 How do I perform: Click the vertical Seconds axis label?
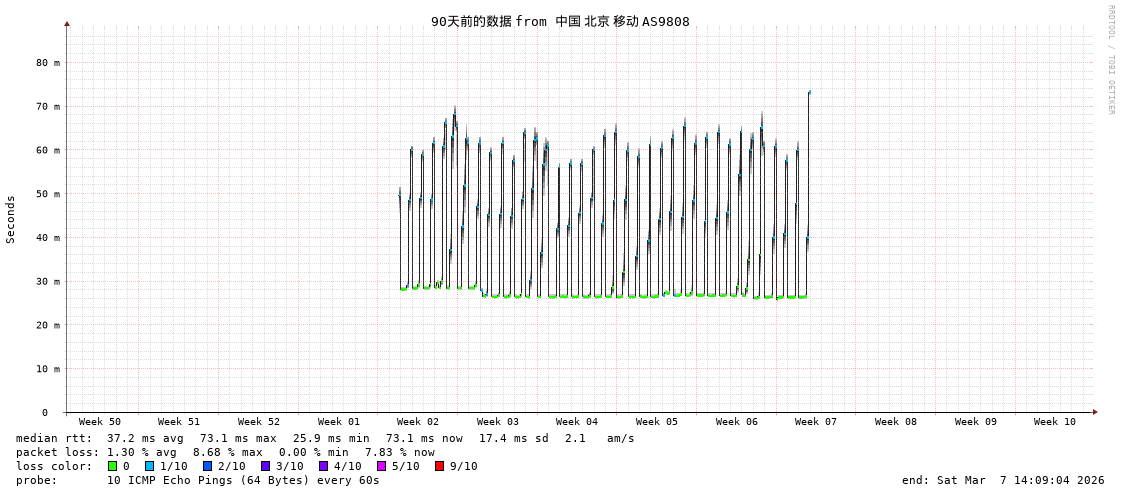[x=11, y=219]
